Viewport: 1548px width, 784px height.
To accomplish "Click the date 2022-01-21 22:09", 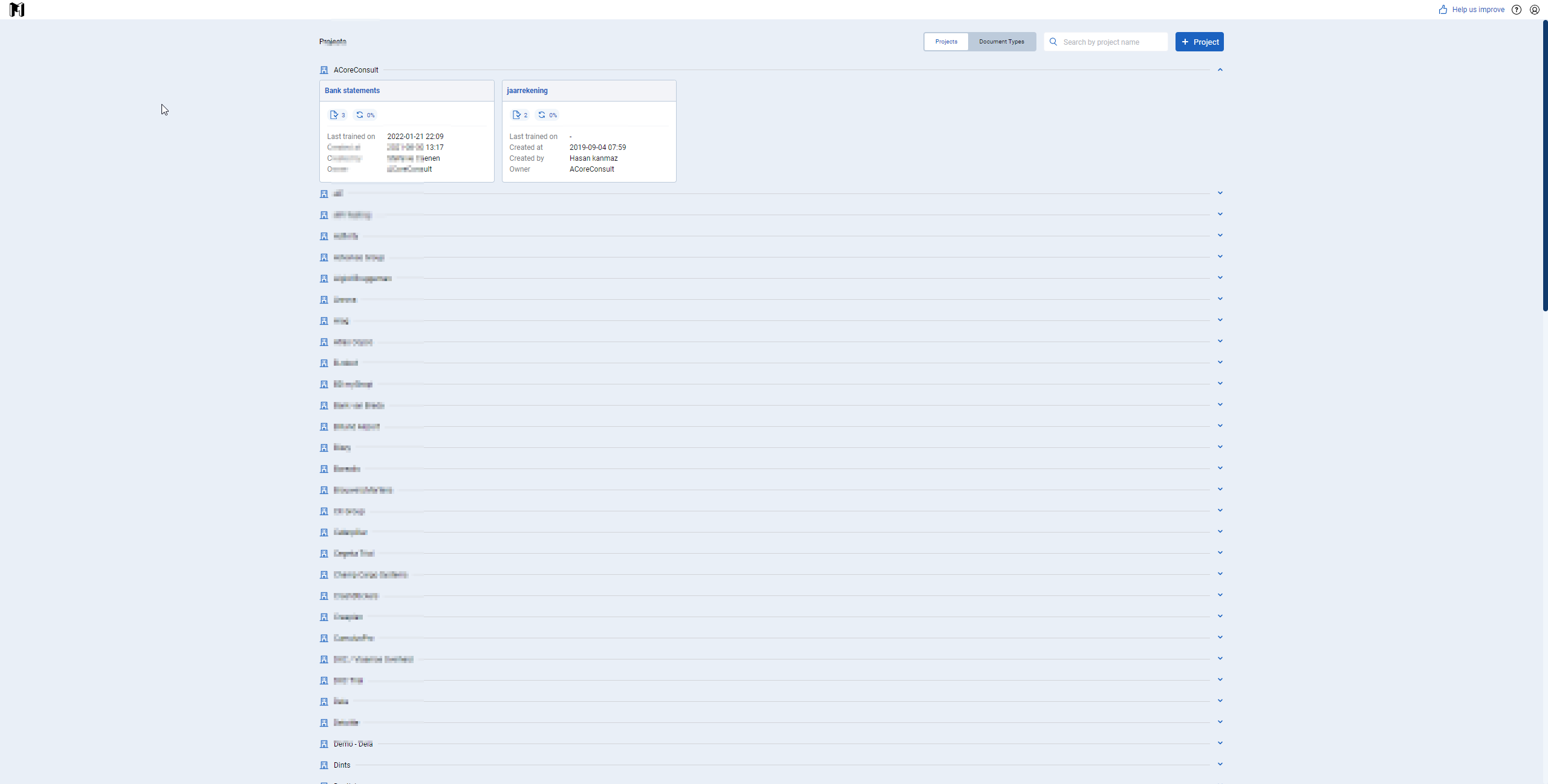I will click(415, 137).
